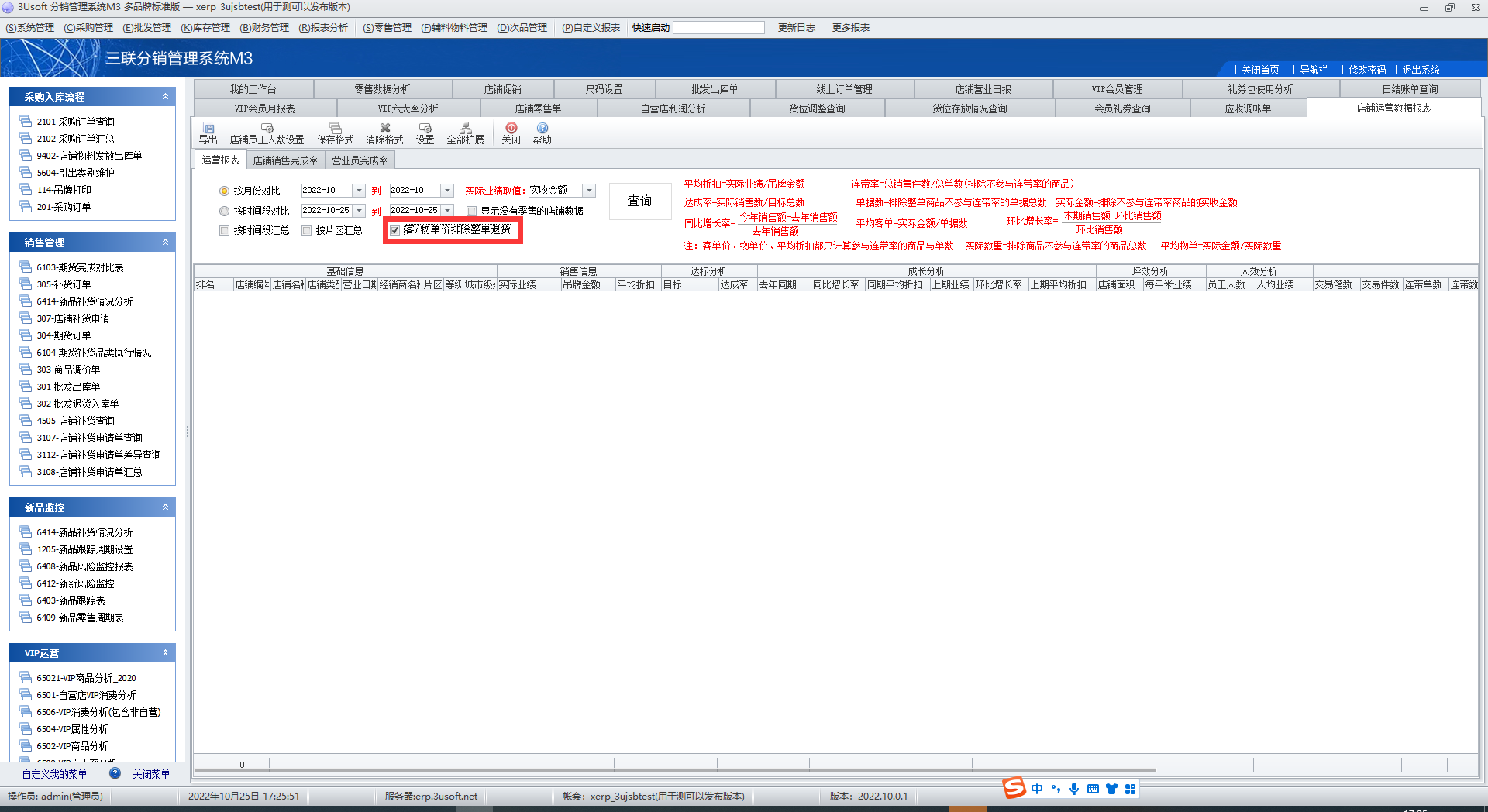Open Sogou soft keyboard icon
Screen dimensions: 1488x812
click(x=1093, y=789)
